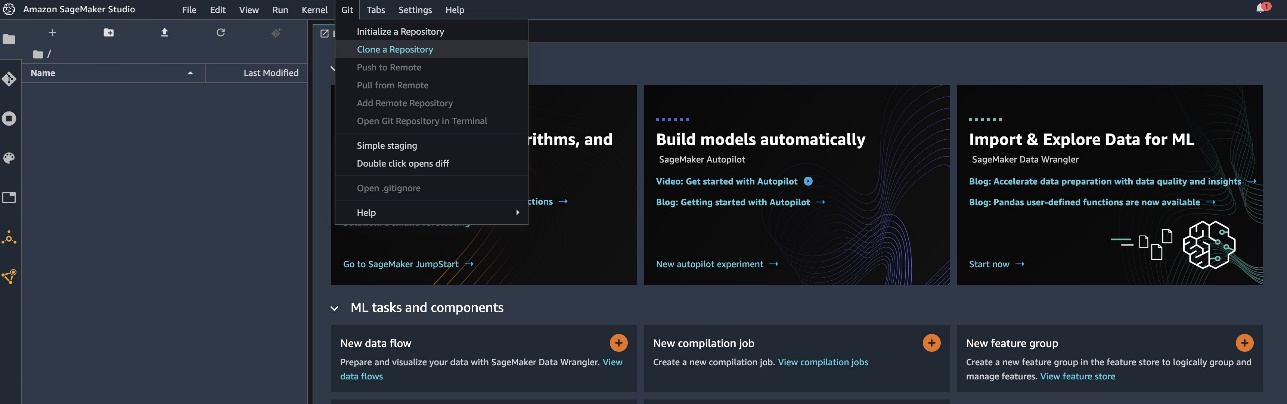
Task: Open Blog: Accelerate data preparation link
Action: pyautogui.click(x=1112, y=181)
